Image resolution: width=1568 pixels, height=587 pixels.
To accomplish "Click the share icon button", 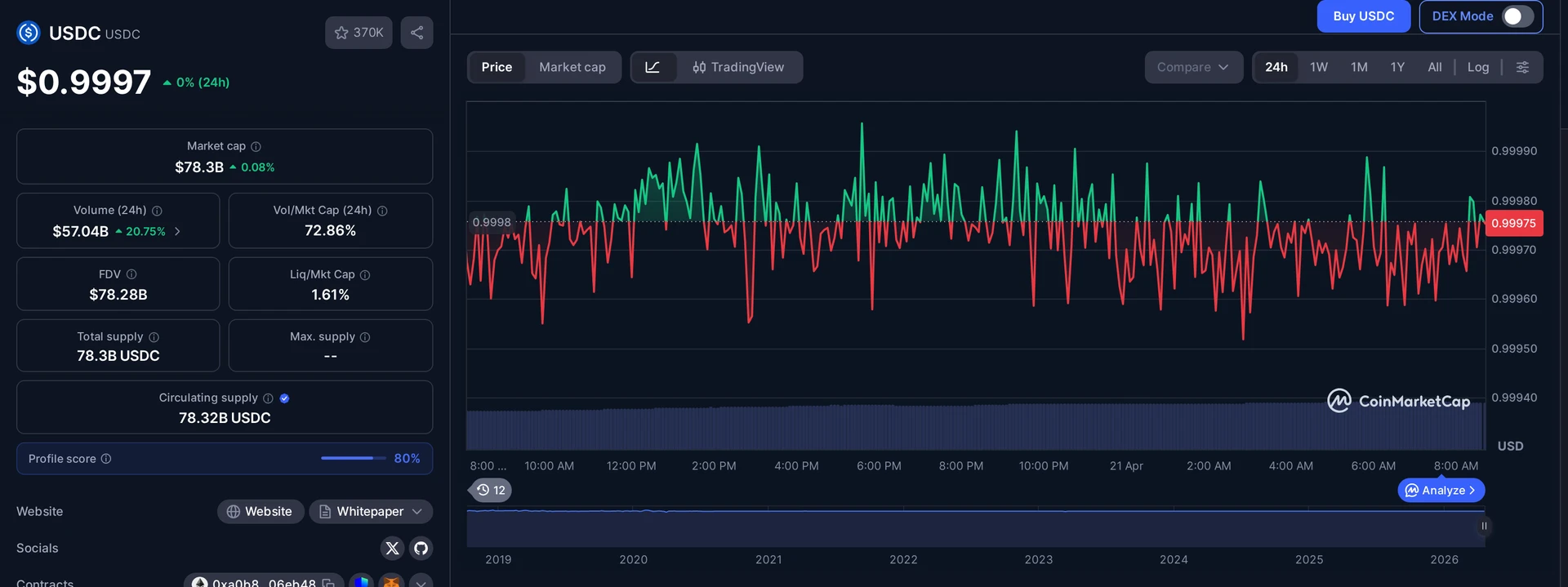I will [x=416, y=33].
